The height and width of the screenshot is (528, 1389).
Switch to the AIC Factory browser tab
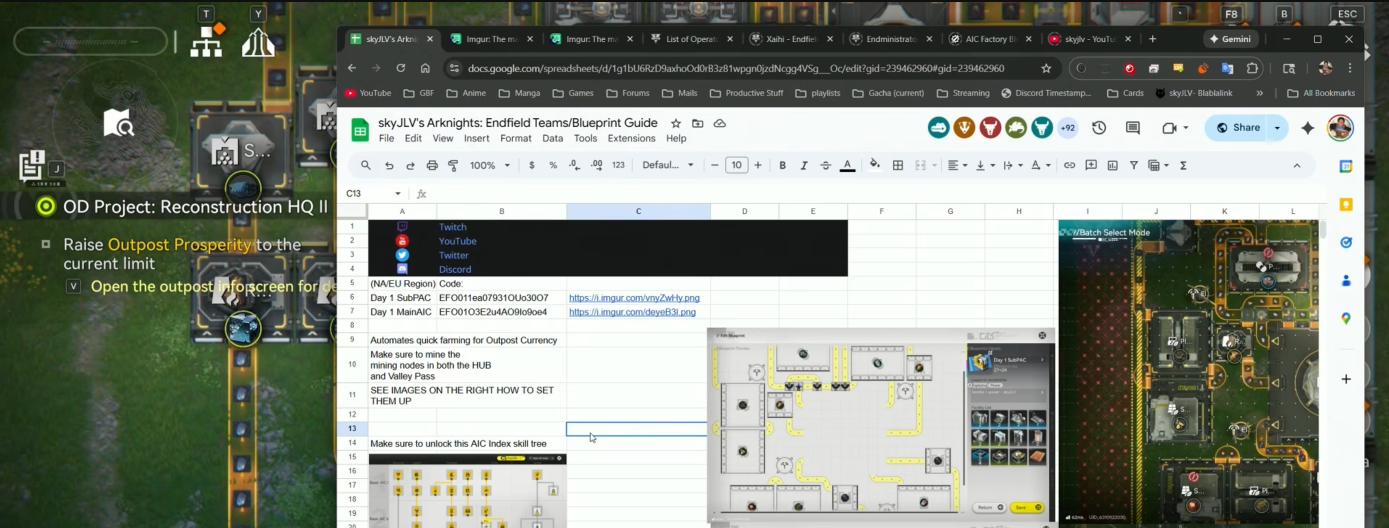tap(984, 39)
